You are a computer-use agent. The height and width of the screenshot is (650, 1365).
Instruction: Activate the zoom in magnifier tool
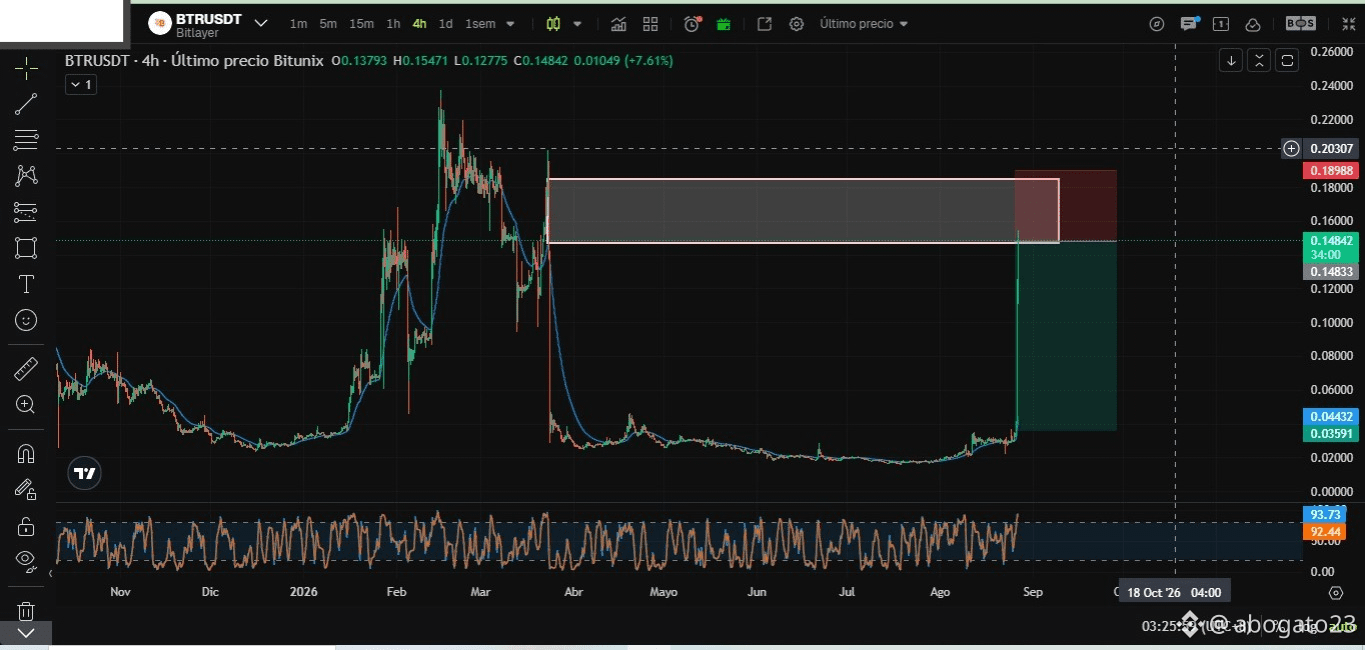26,404
